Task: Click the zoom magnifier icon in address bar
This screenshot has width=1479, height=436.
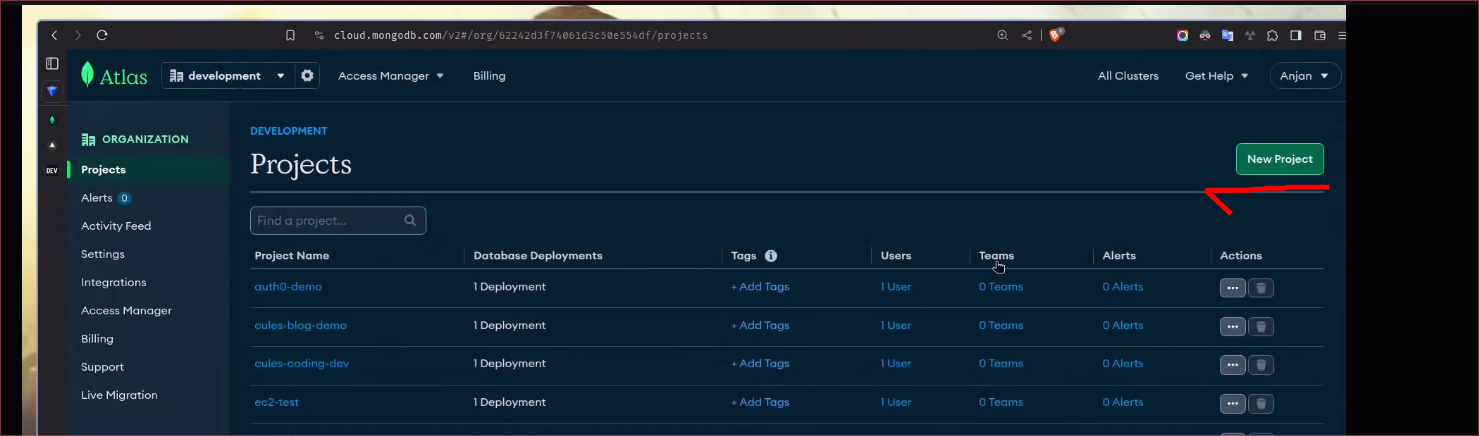Action: 1002,35
